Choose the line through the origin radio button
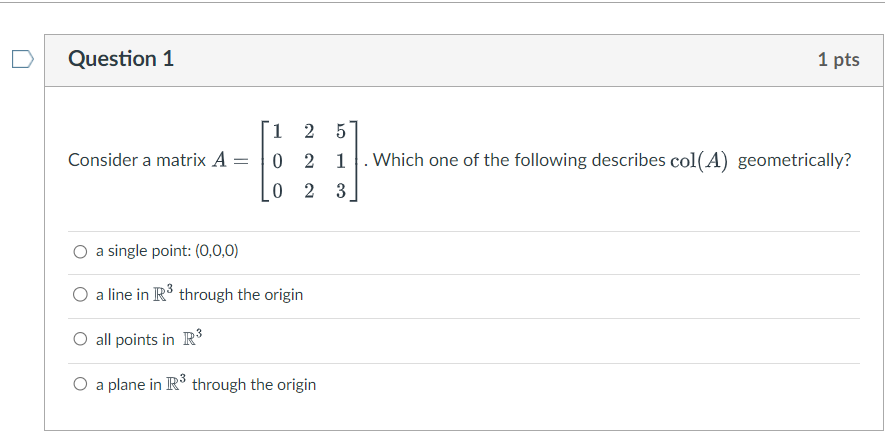This screenshot has width=885, height=447. (x=80, y=295)
